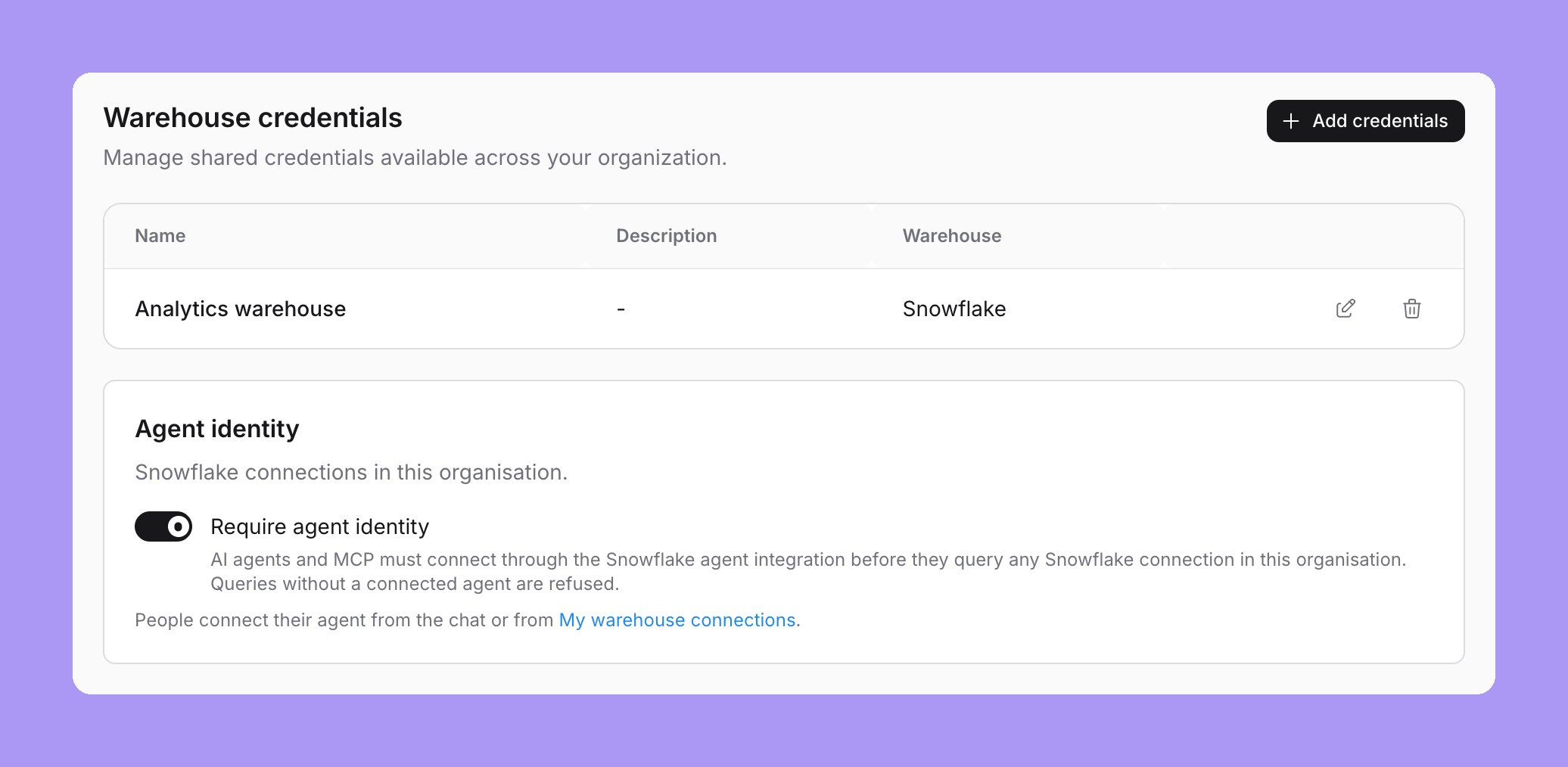Click the Require agent identity label
The image size is (1568, 767).
(319, 526)
